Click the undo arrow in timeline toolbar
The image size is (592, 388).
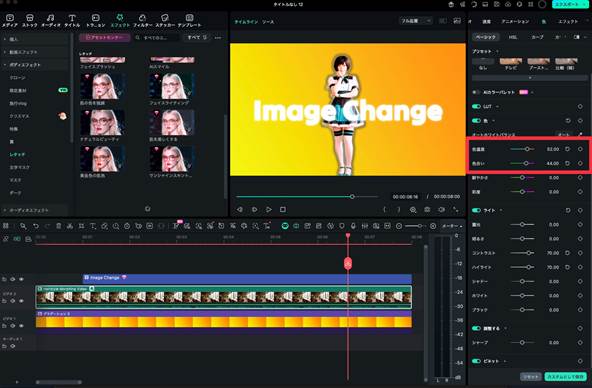click(x=36, y=226)
